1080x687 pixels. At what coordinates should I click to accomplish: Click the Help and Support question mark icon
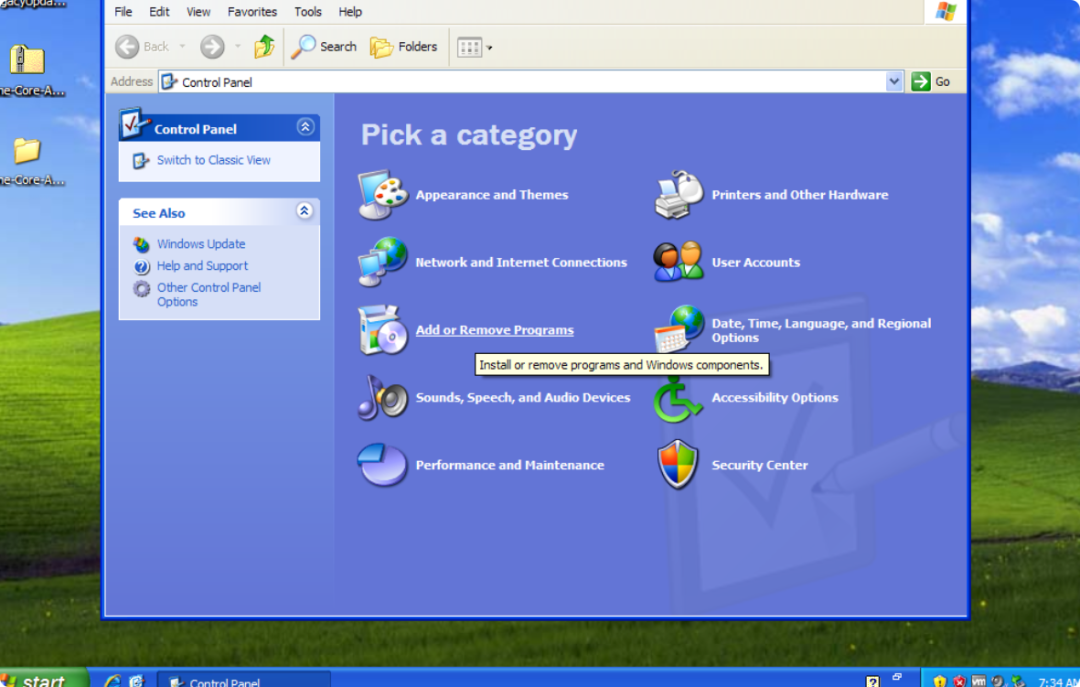(141, 267)
